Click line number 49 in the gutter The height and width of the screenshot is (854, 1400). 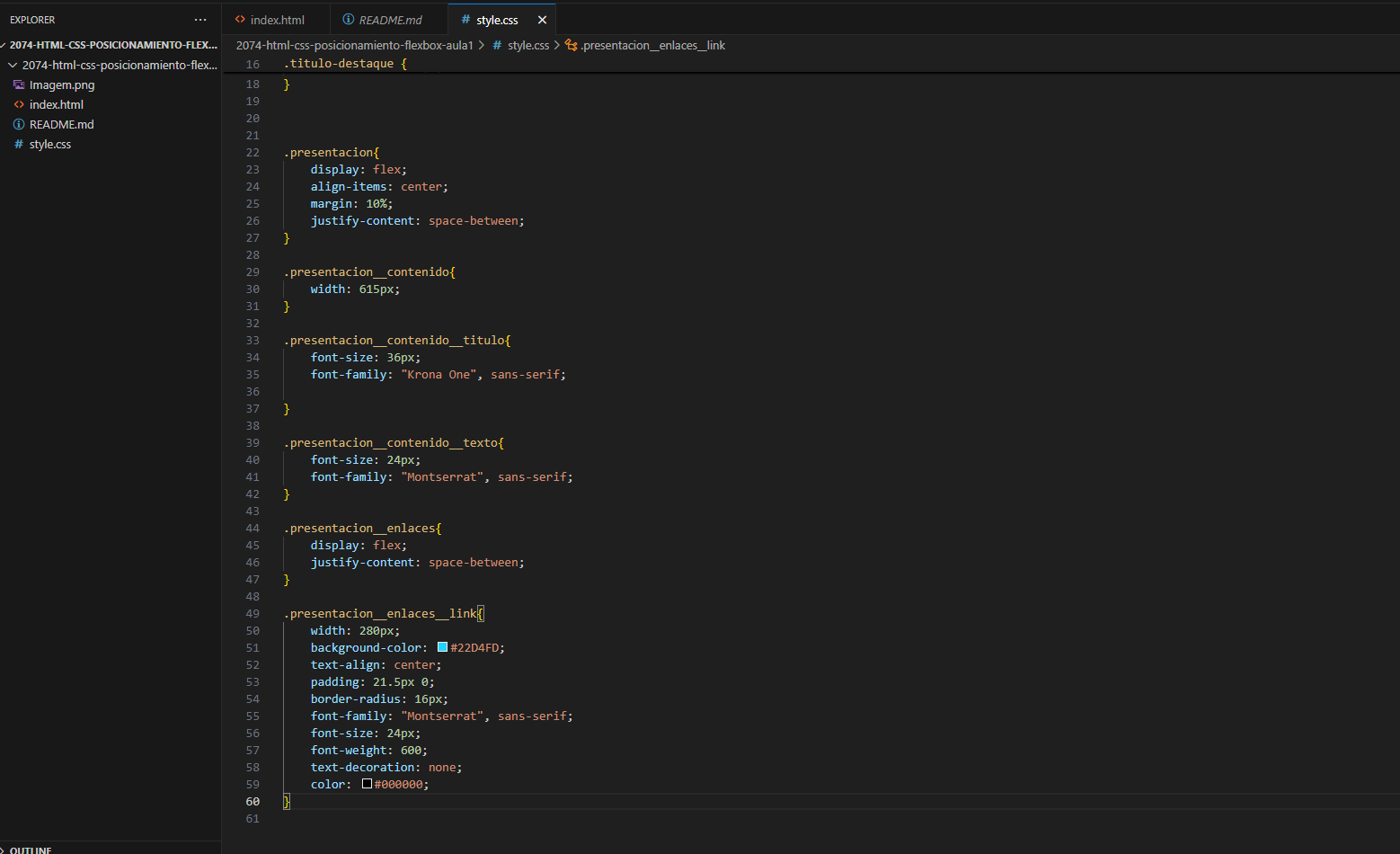(253, 614)
